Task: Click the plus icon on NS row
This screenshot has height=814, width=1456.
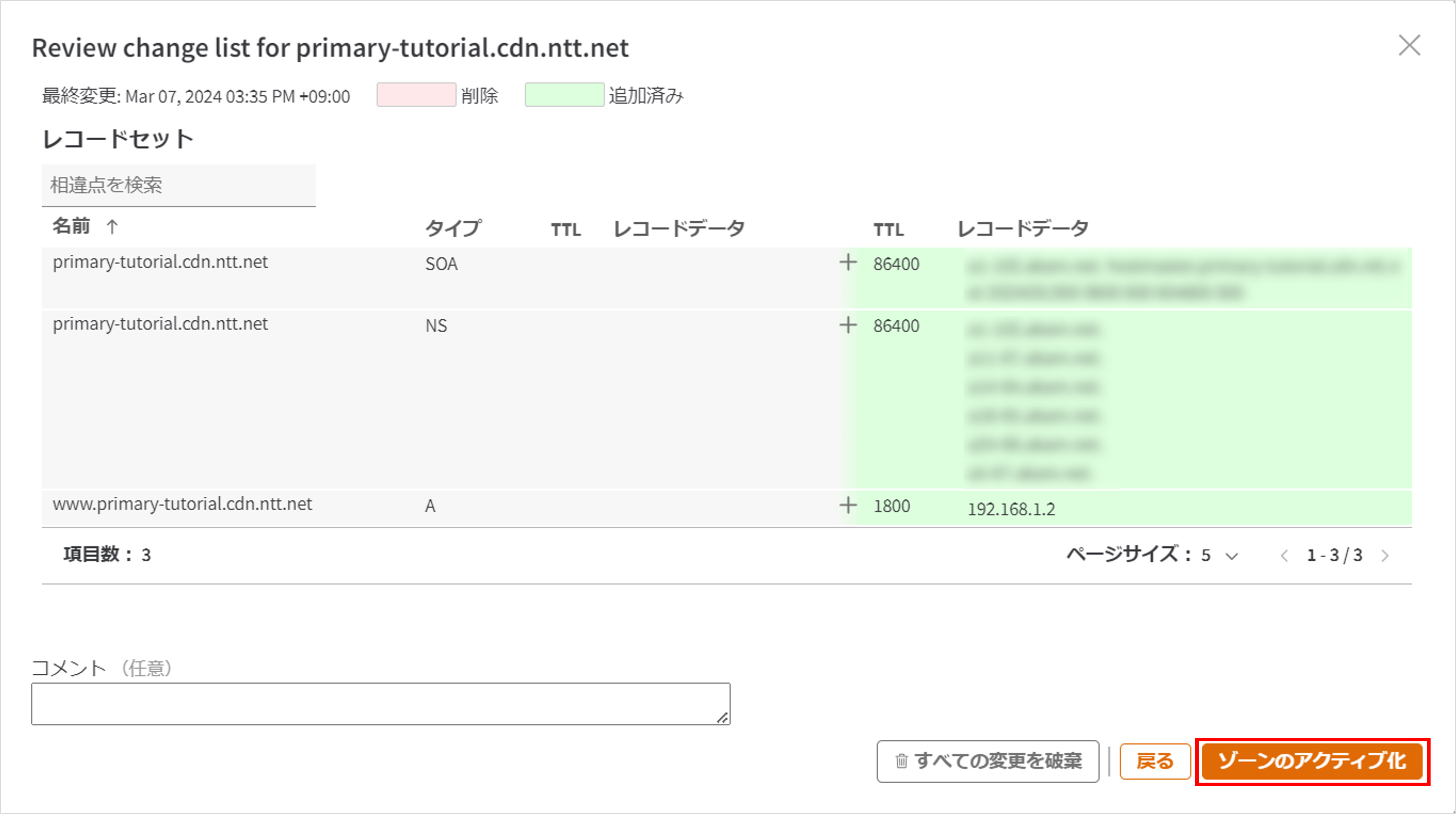Action: pos(848,325)
